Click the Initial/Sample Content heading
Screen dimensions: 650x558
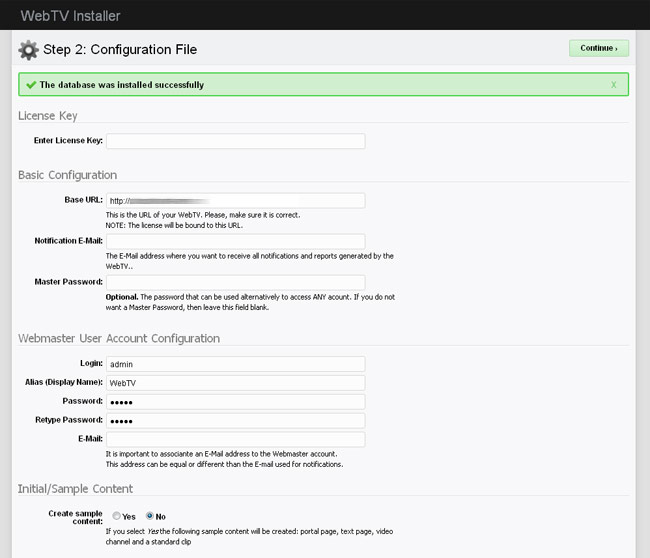[x=75, y=489]
